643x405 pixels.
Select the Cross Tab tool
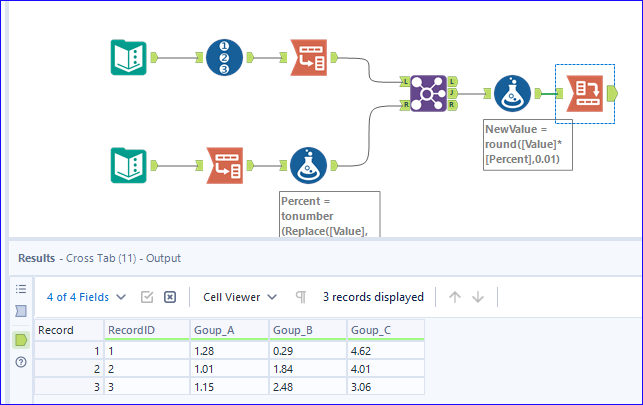pos(585,93)
